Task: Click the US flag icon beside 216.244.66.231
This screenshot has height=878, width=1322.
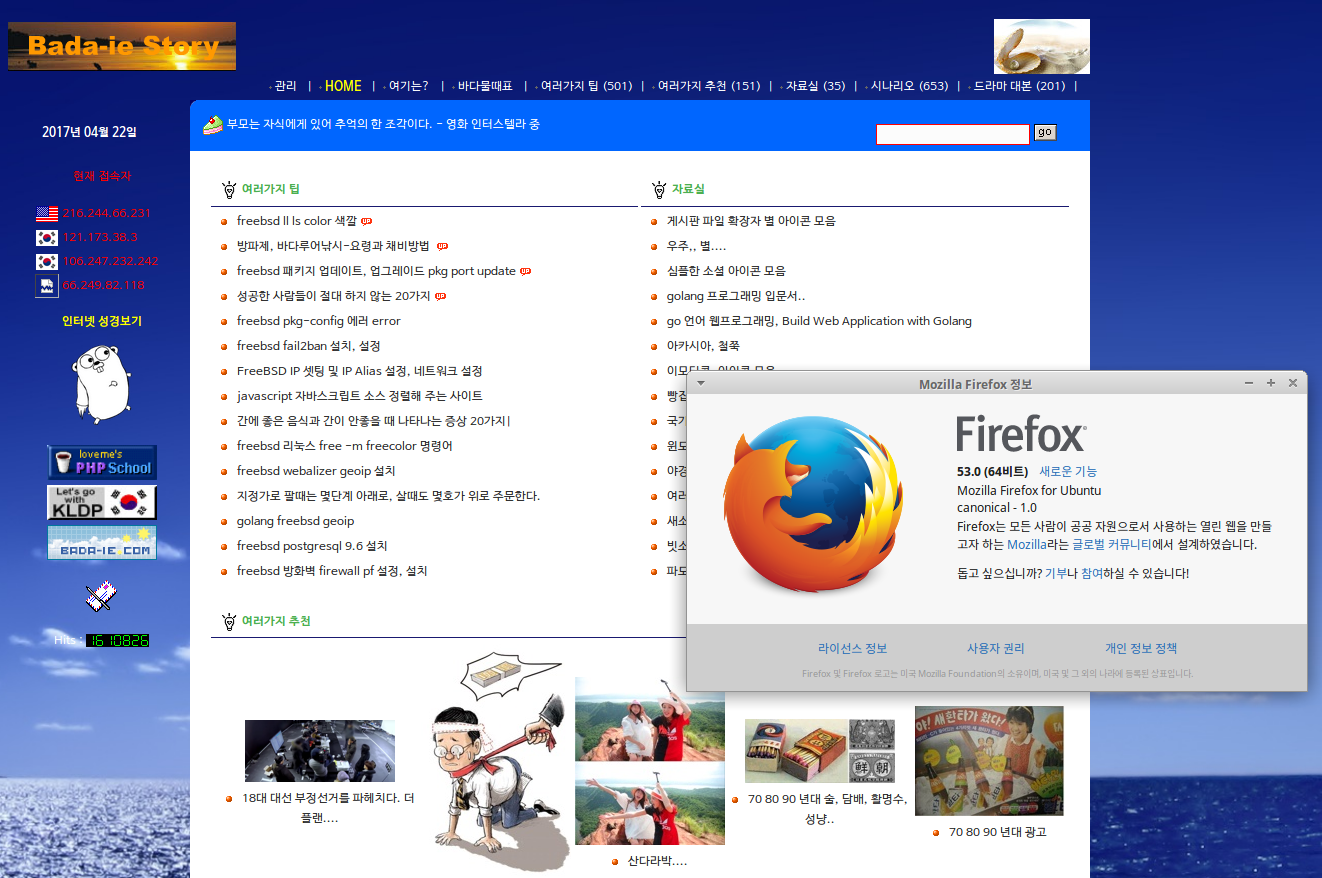Action: click(47, 213)
